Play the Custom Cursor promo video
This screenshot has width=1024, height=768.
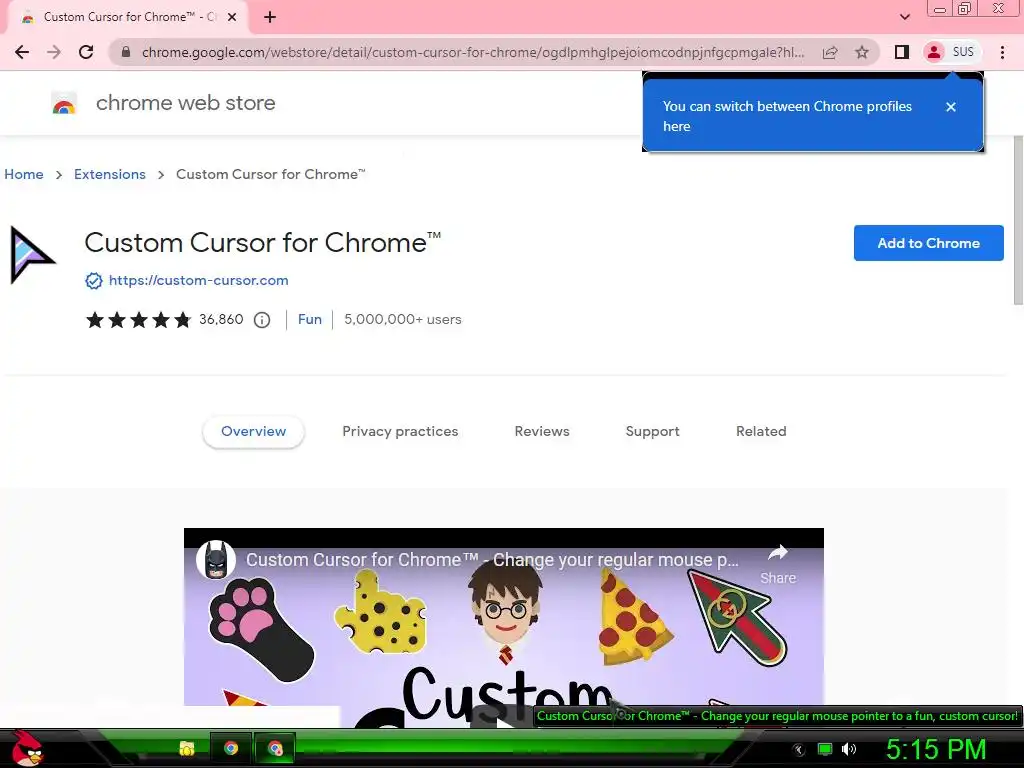click(504, 718)
